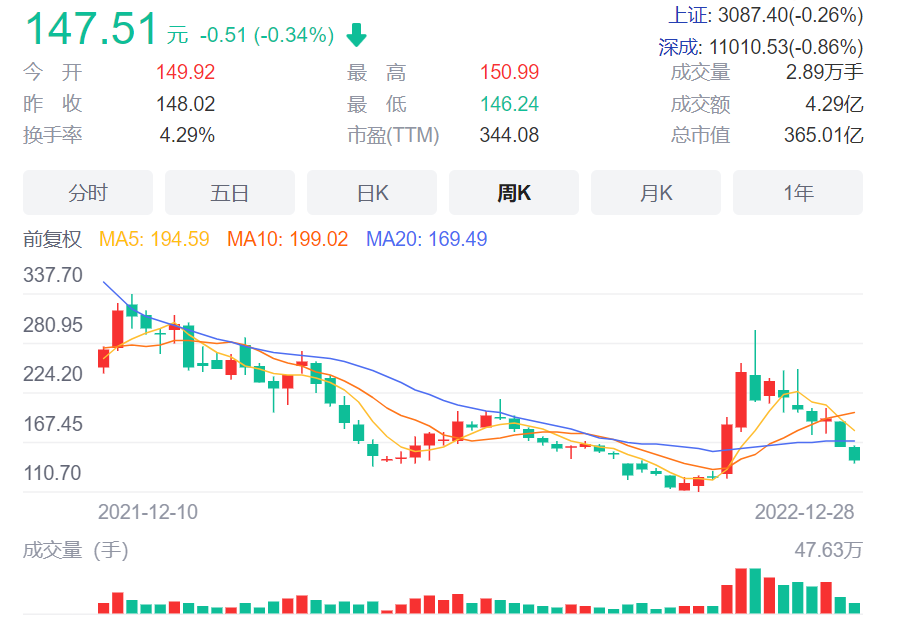Toggle the MA5 moving average legend
This screenshot has height=625, width=900.
click(x=154, y=240)
